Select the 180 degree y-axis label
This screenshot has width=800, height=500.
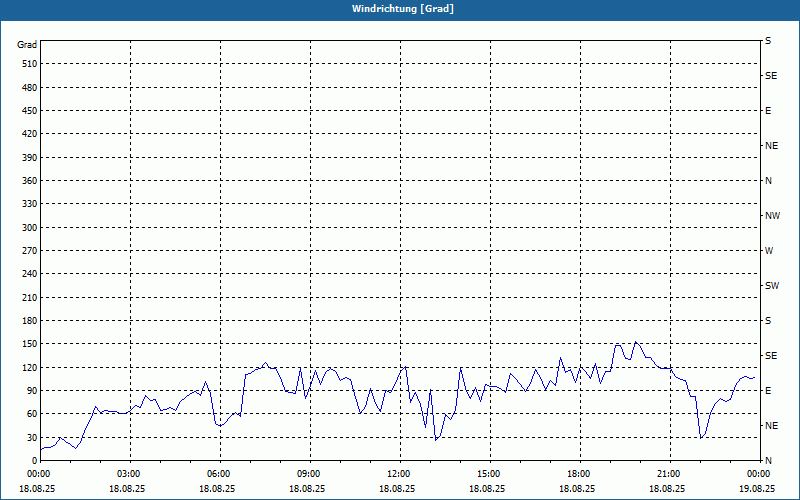[x=27, y=321]
